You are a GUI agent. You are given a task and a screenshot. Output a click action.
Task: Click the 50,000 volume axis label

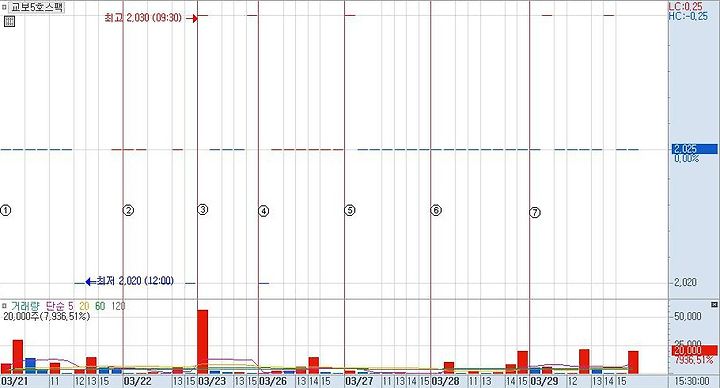687,316
